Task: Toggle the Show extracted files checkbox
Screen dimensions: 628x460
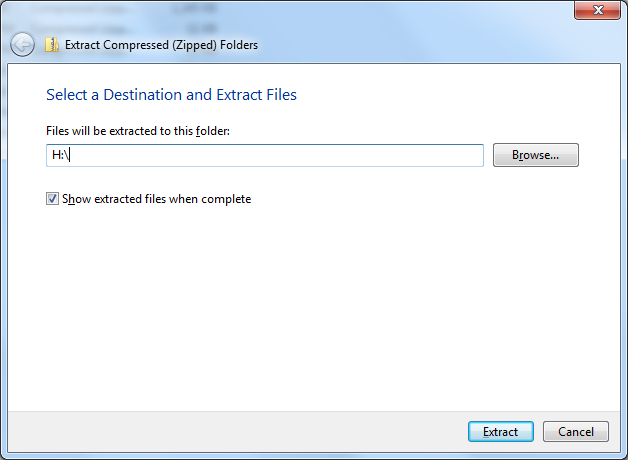Action: (x=52, y=199)
